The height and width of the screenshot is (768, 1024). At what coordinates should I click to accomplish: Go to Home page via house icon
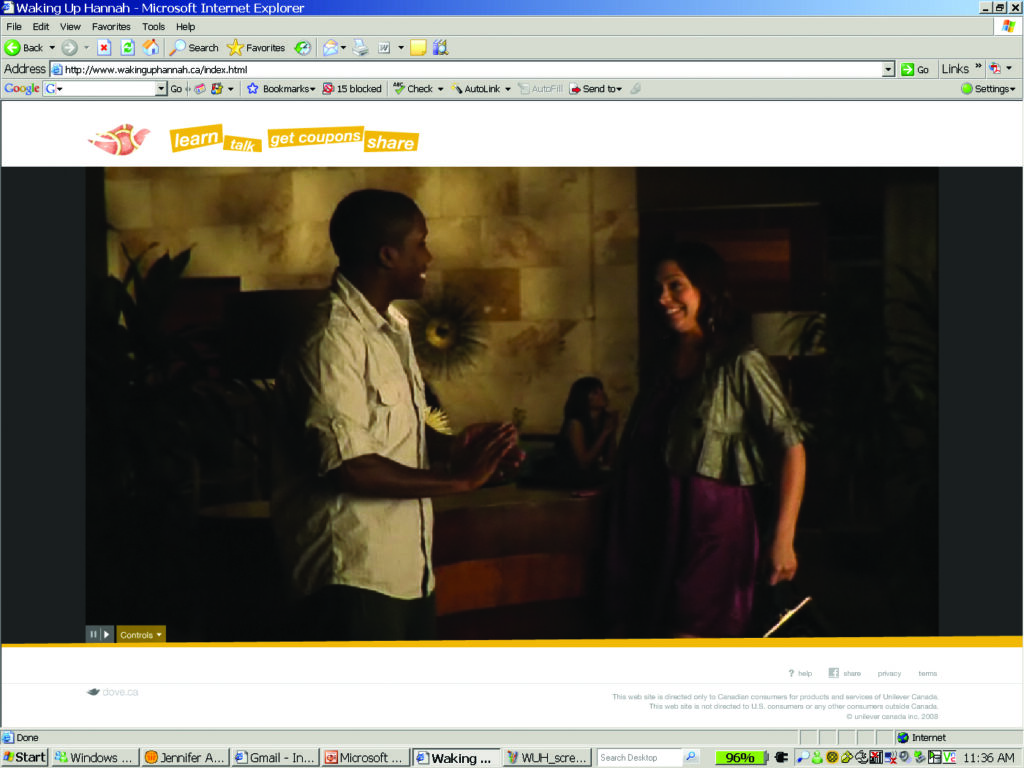[x=151, y=48]
